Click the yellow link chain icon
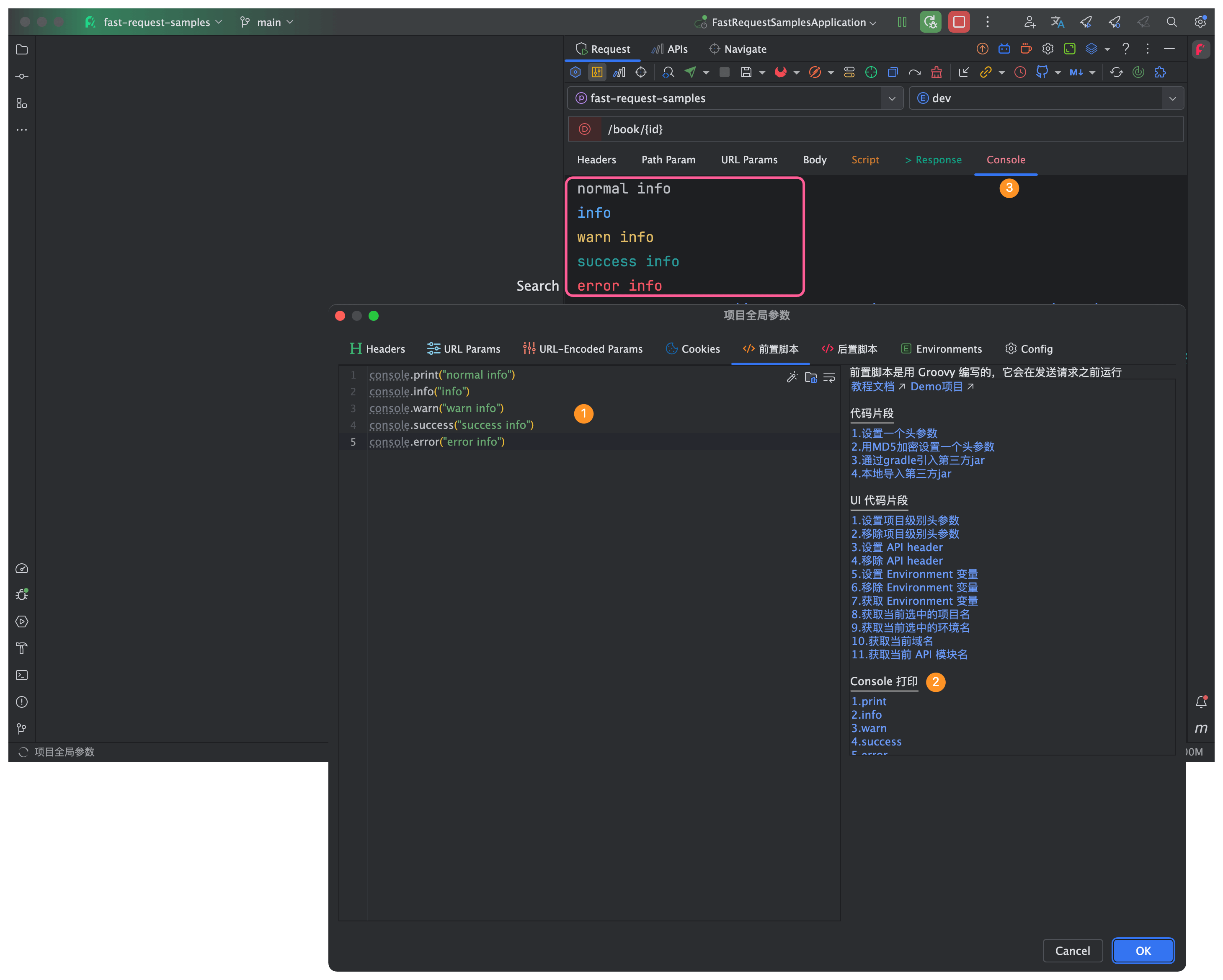1223x980 pixels. [986, 72]
